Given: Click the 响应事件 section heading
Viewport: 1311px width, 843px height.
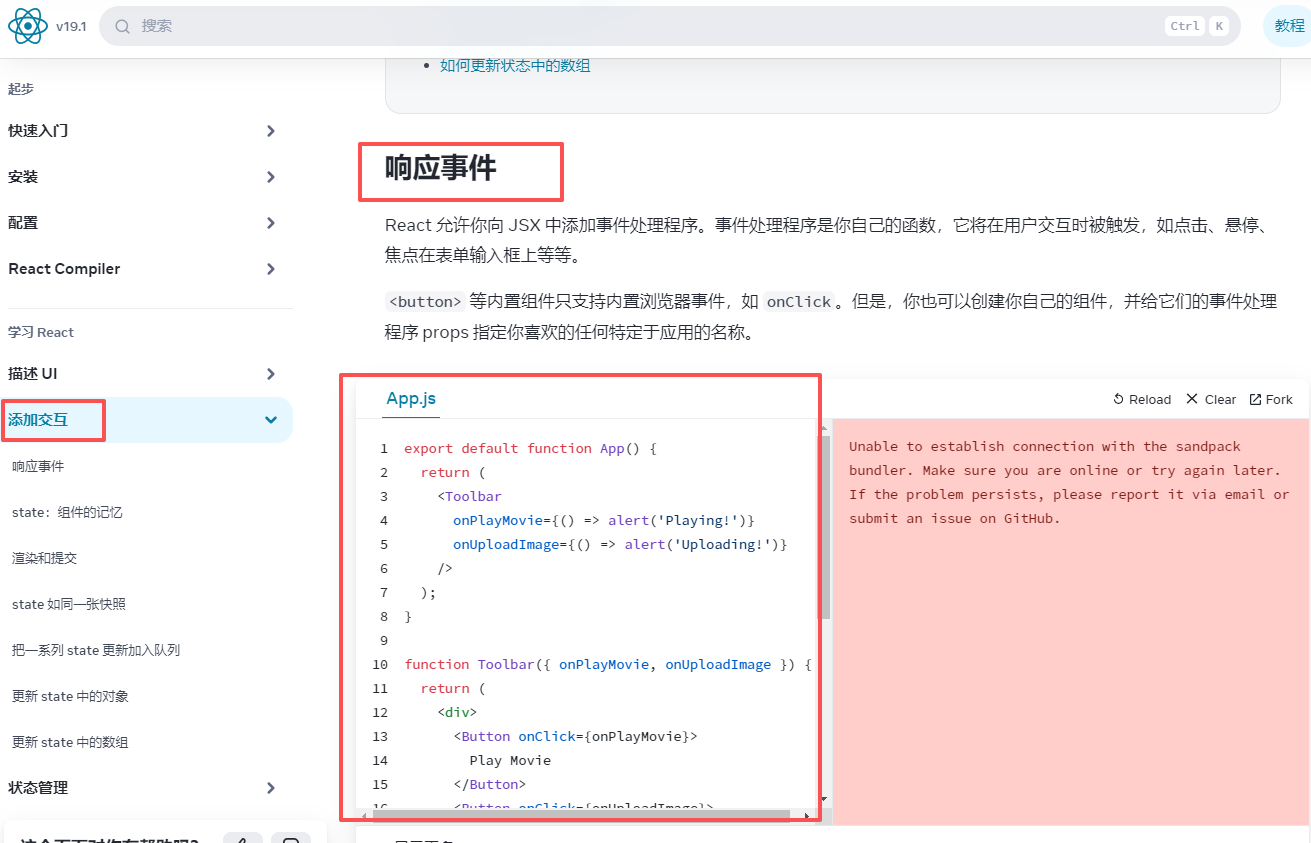Looking at the screenshot, I should 441,168.
